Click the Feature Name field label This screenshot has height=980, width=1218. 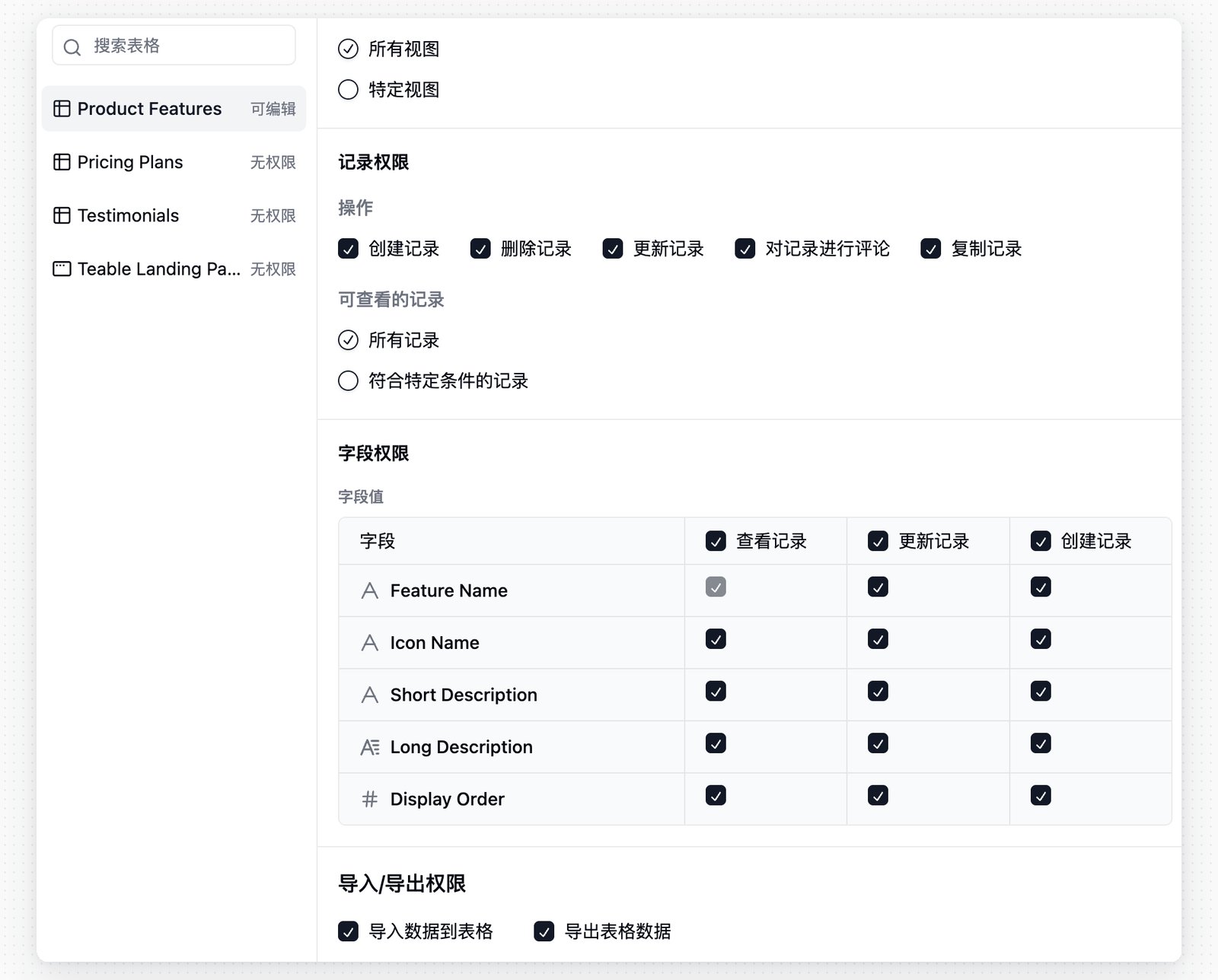click(x=448, y=590)
